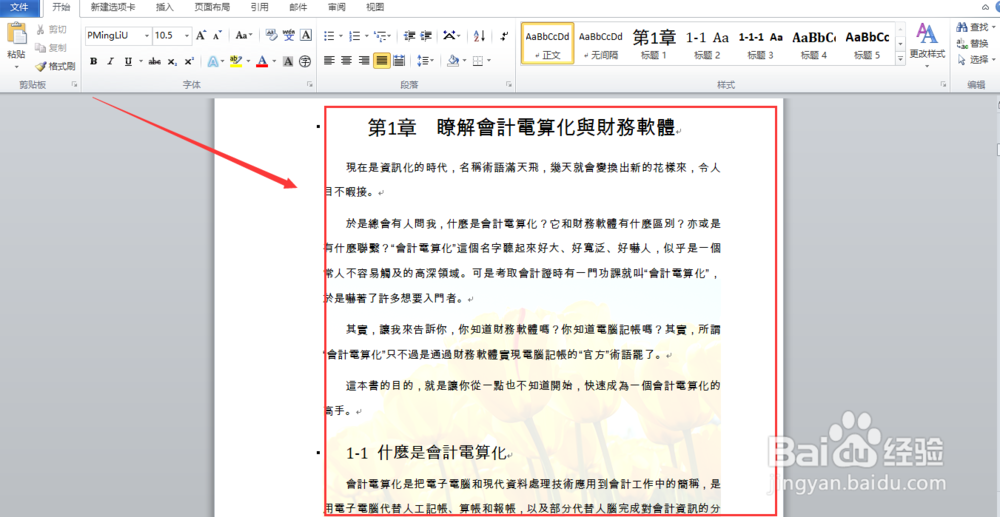The height and width of the screenshot is (517, 1000).
Task: Activate the Format Painter (格式刷)
Action: (55, 66)
